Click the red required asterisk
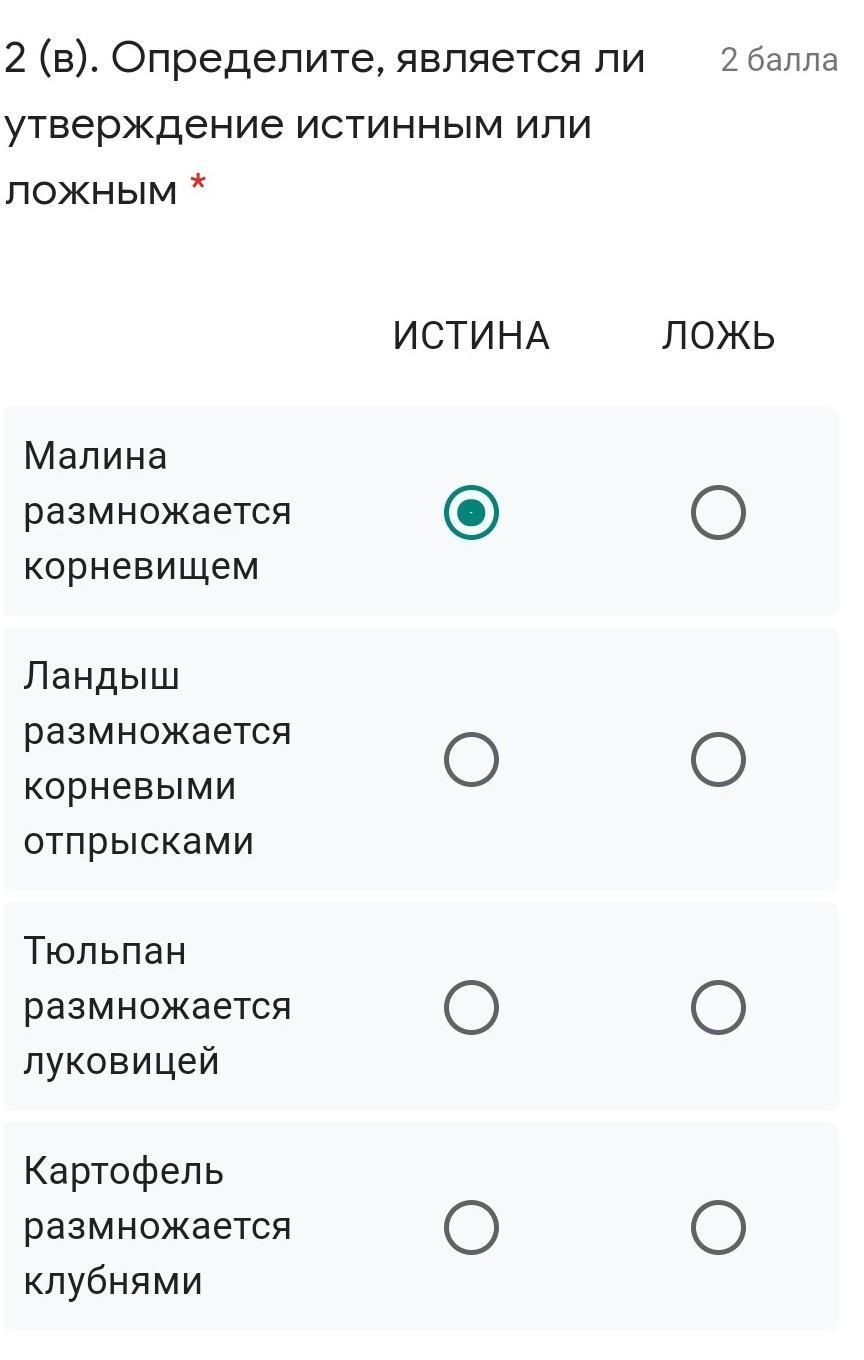The image size is (864, 1360). [199, 184]
